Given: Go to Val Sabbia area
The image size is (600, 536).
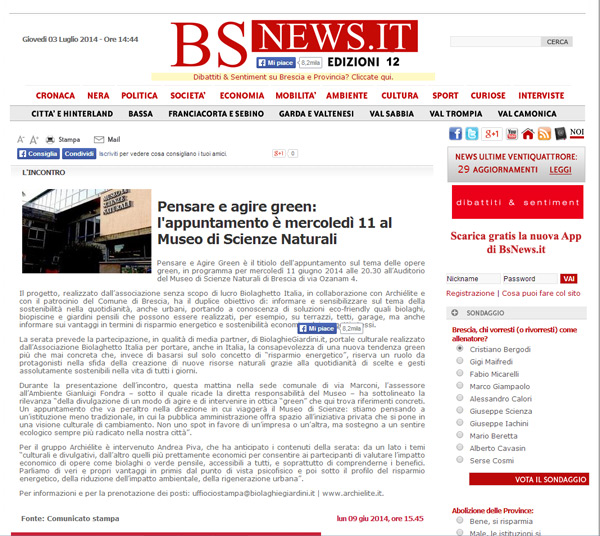Looking at the screenshot, I should pos(391,114).
